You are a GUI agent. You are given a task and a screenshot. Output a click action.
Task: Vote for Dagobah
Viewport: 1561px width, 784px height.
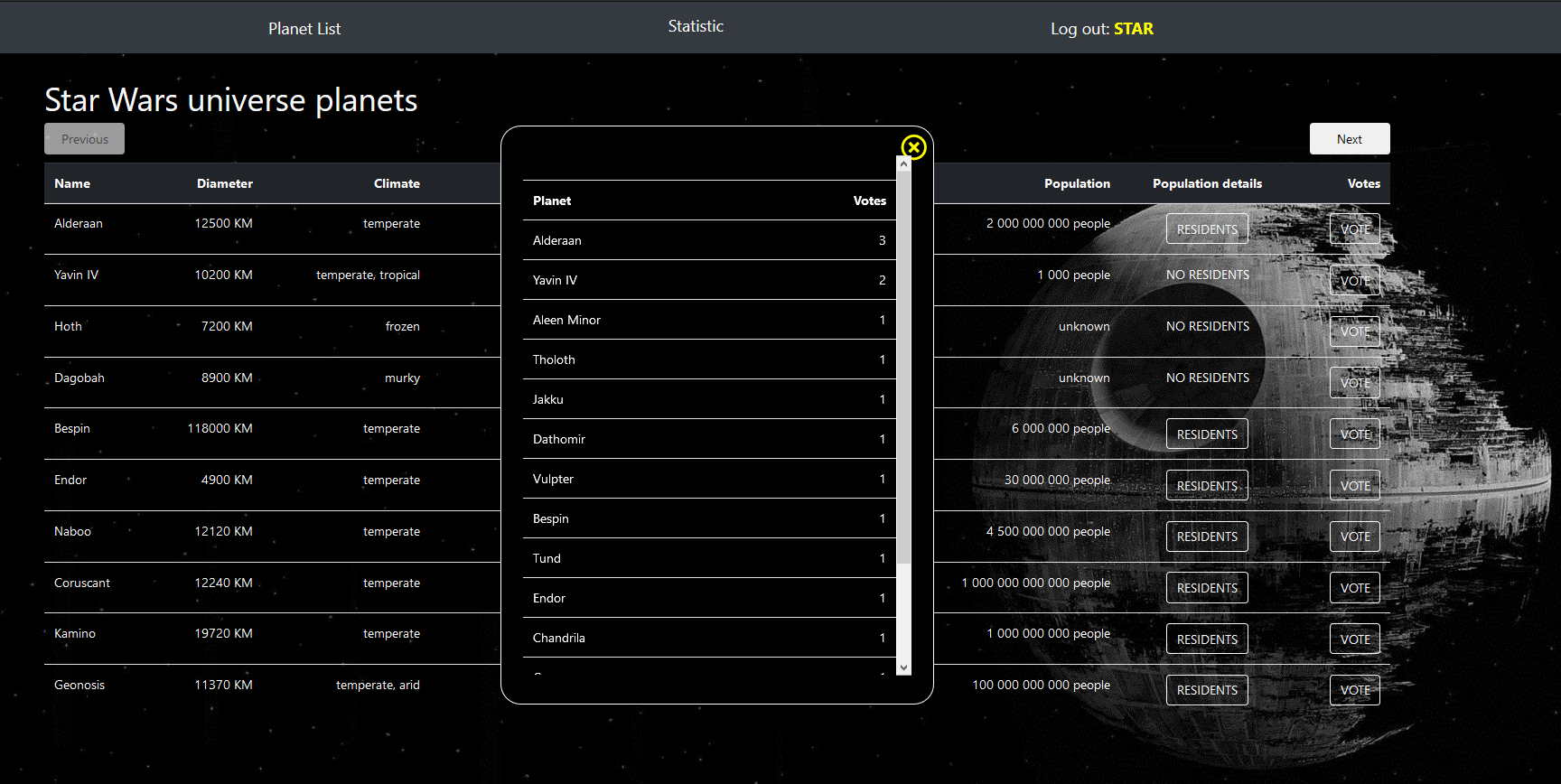click(x=1355, y=383)
